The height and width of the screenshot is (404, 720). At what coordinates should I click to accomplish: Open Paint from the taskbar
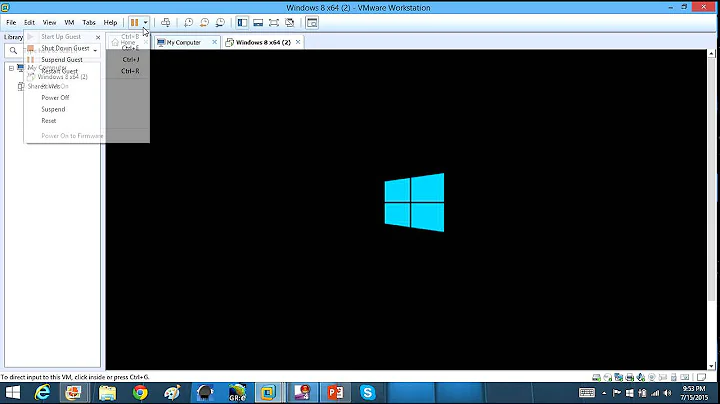coord(172,393)
